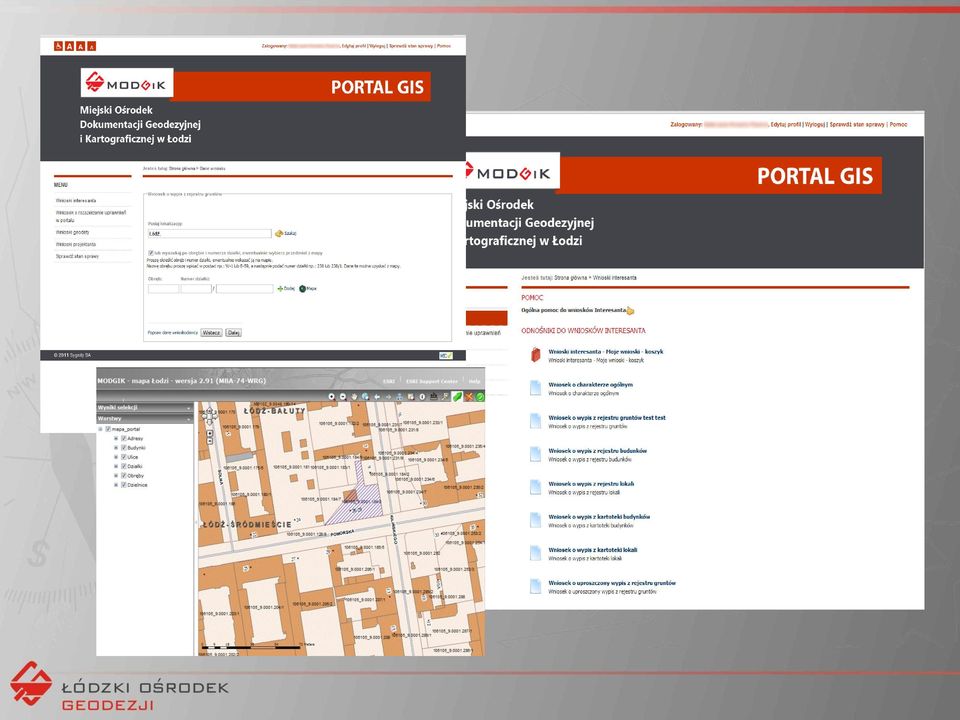
Task: Expand the Dzielnice layer node
Action: pyautogui.click(x=116, y=485)
